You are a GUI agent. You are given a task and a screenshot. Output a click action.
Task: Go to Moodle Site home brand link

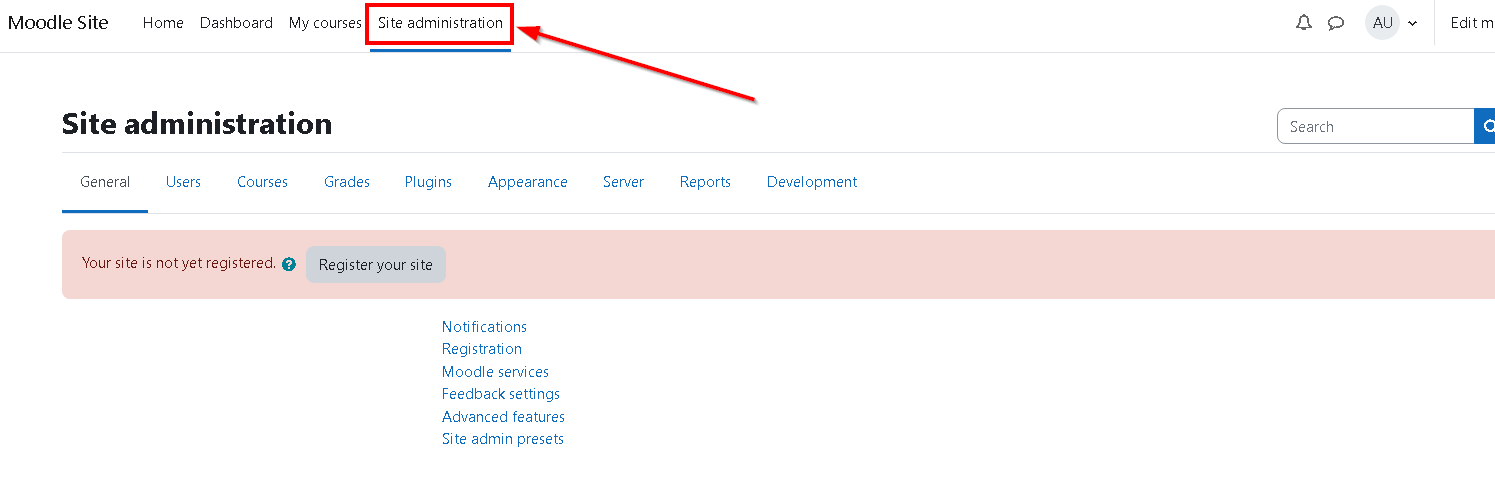tap(58, 23)
